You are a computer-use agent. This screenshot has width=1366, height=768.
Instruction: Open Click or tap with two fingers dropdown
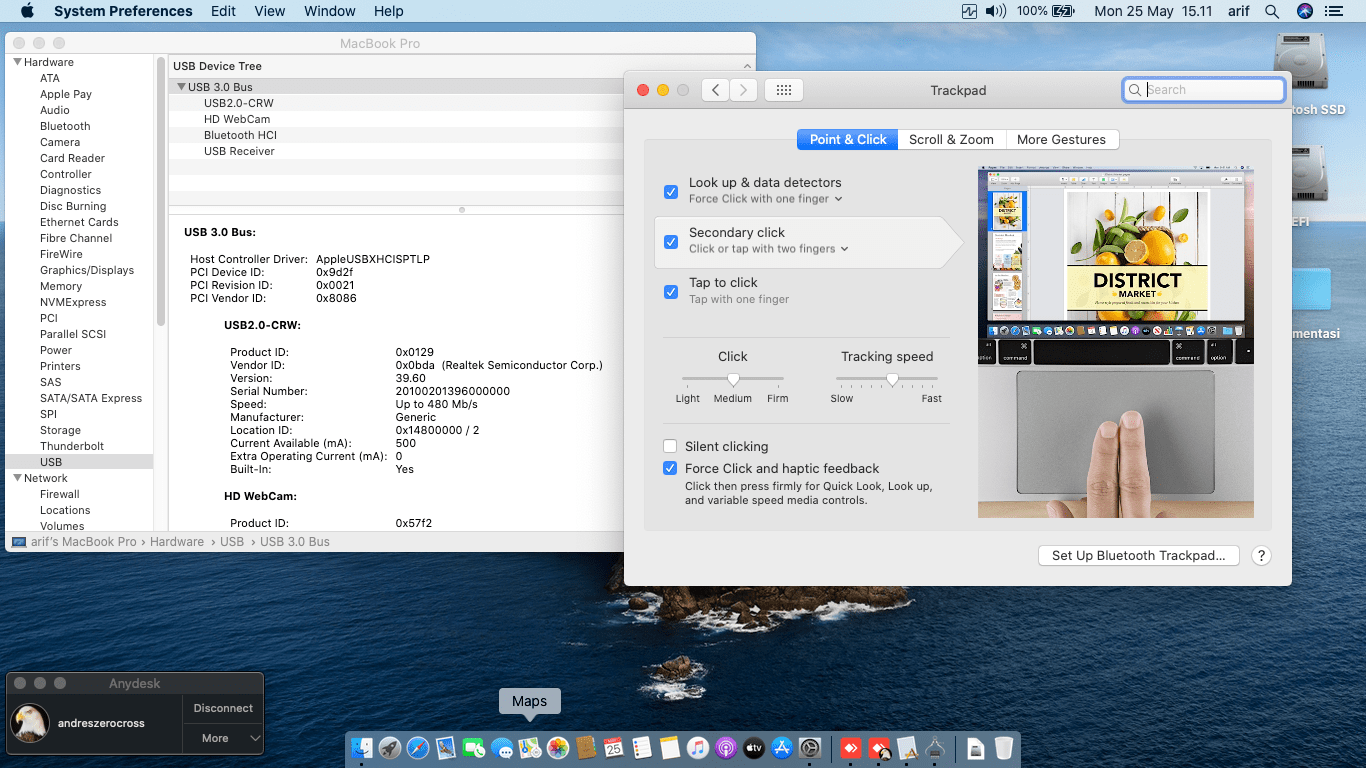coord(769,249)
